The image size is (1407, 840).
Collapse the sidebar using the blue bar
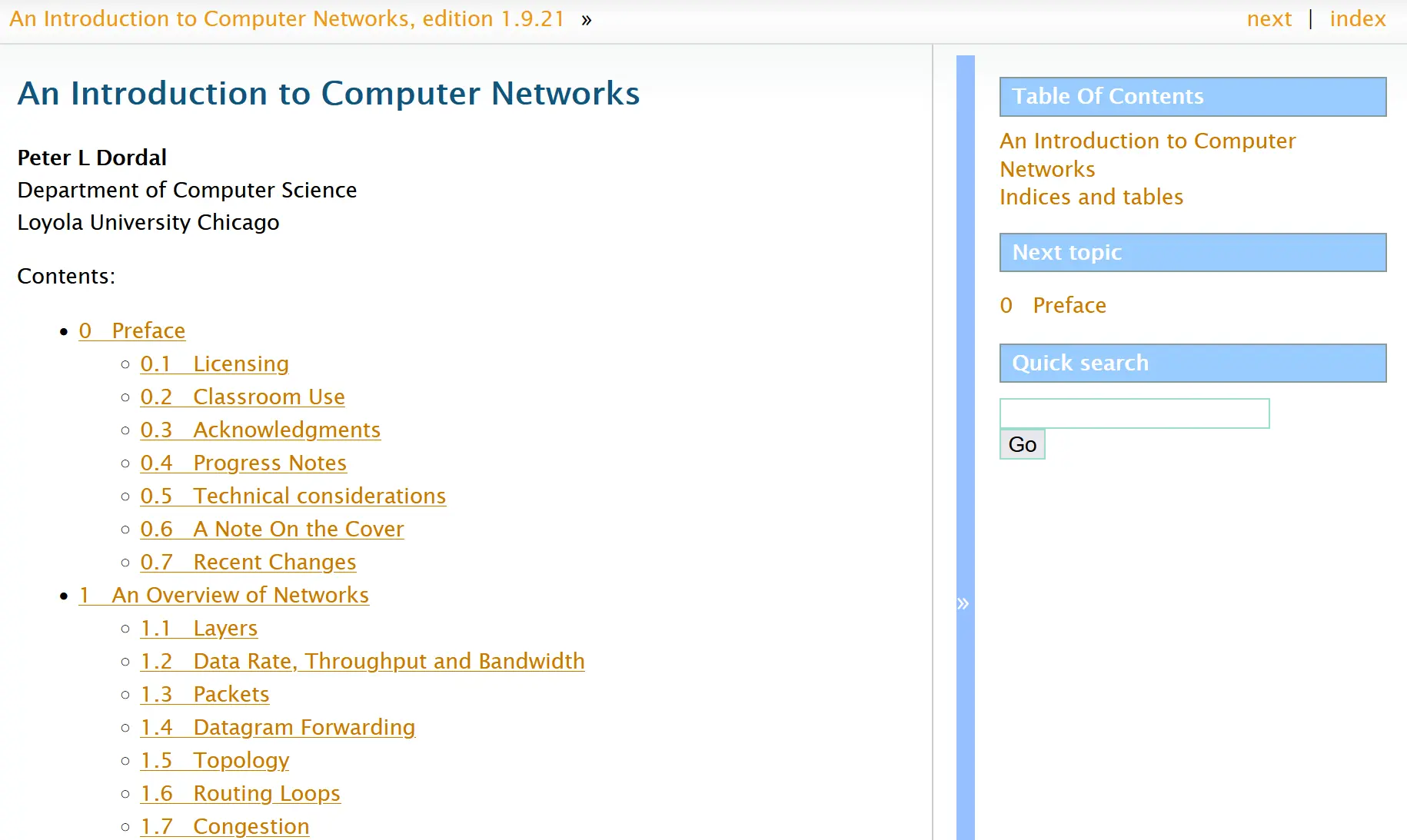(x=965, y=603)
